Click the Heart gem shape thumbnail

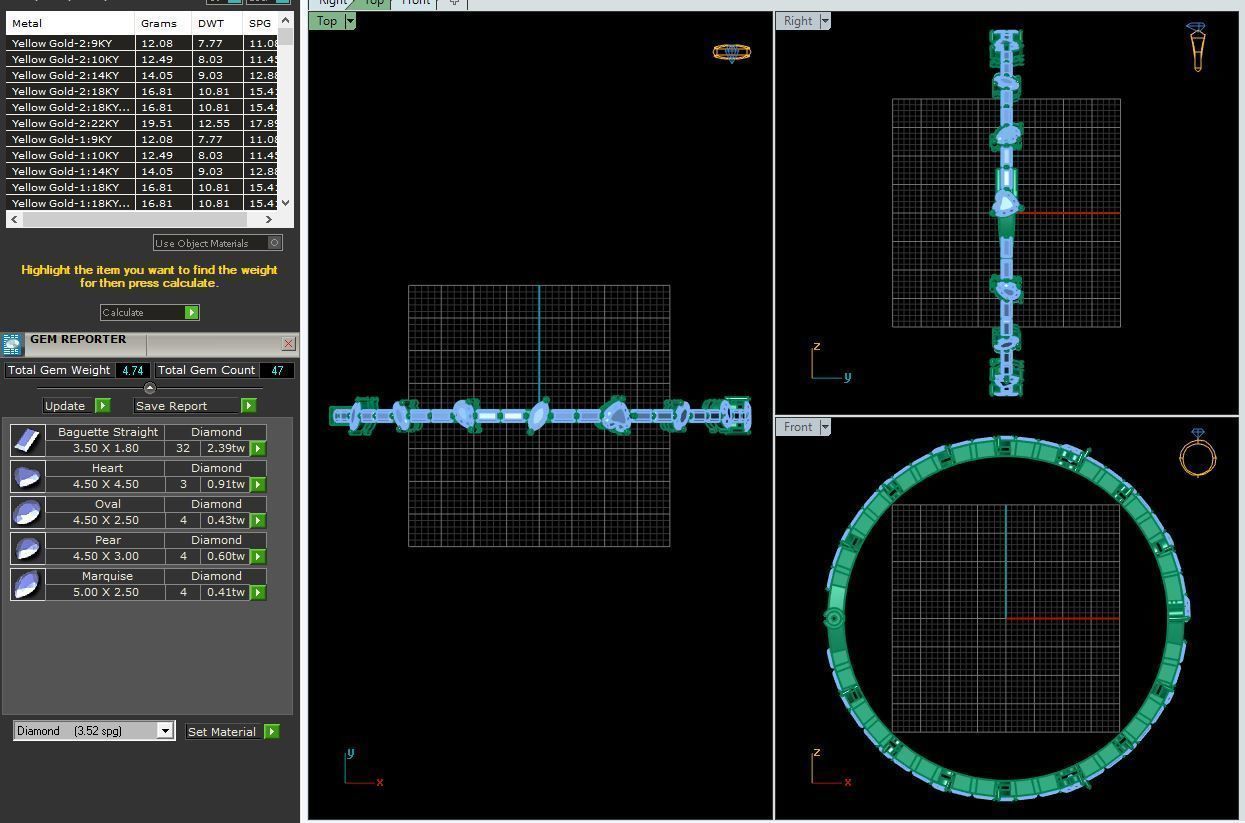coord(28,476)
